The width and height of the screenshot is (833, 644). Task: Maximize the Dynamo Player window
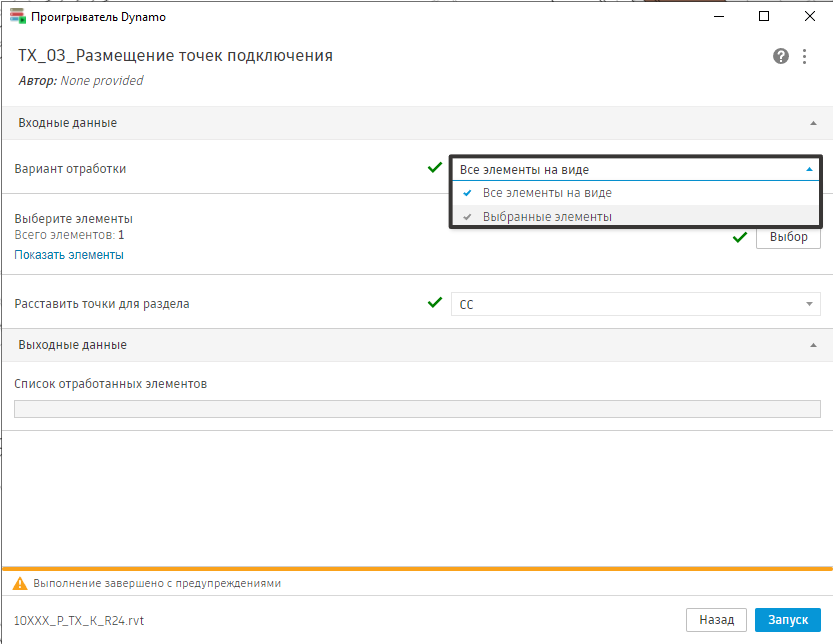(x=764, y=16)
